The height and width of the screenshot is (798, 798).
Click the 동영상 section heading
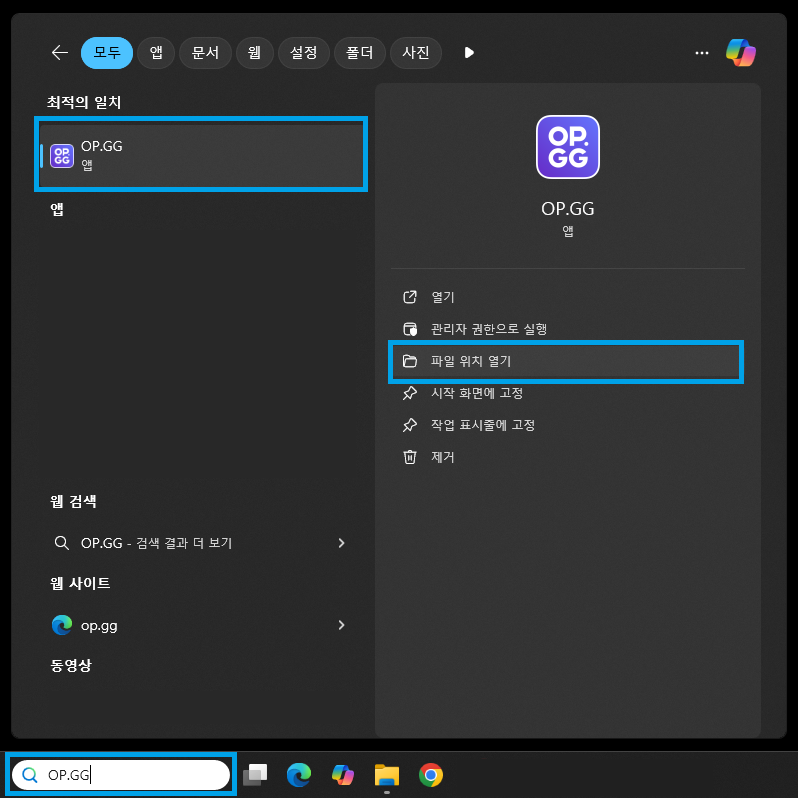pyautogui.click(x=71, y=665)
